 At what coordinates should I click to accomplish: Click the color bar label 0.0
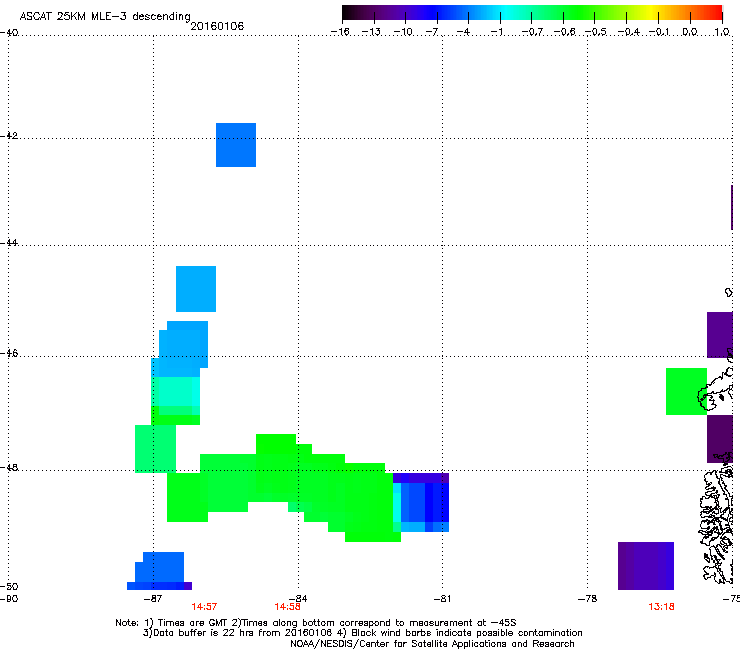(690, 32)
